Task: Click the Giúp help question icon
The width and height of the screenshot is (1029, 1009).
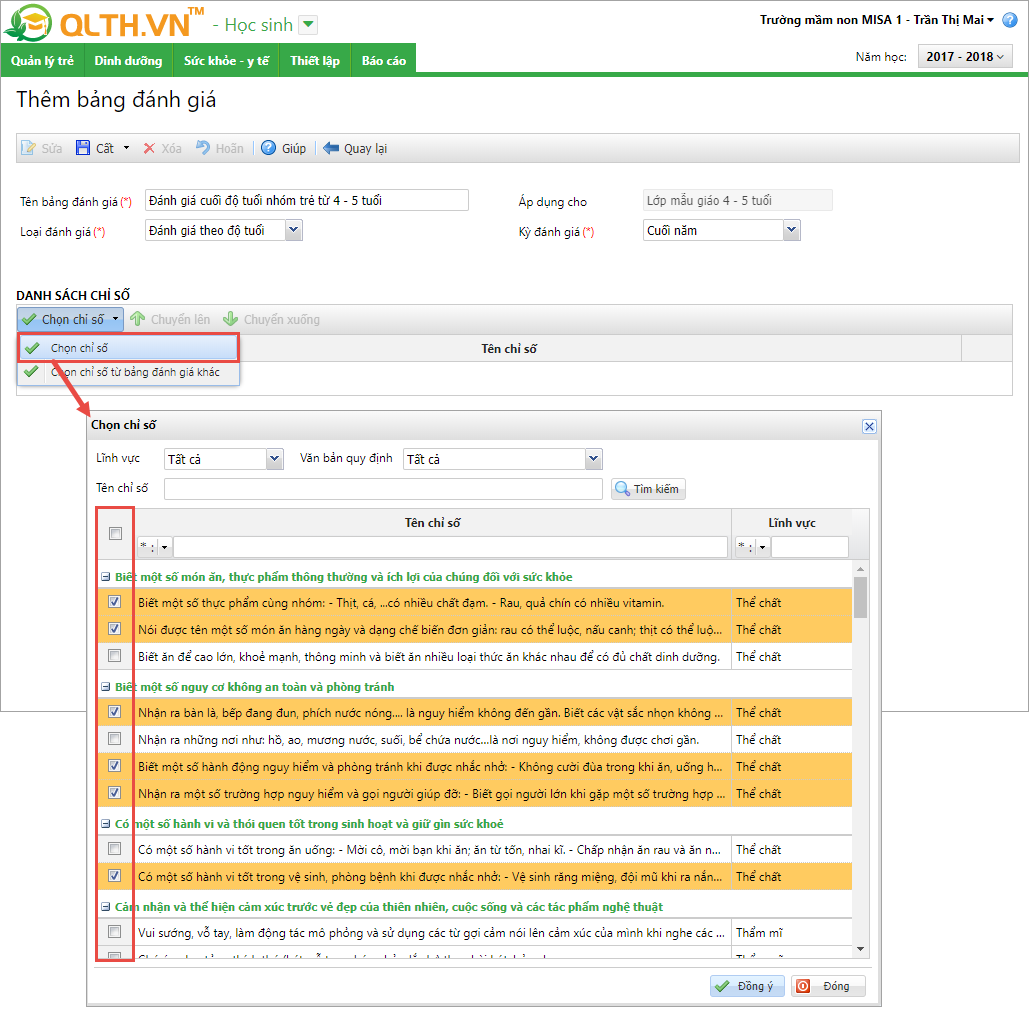Action: [x=268, y=148]
